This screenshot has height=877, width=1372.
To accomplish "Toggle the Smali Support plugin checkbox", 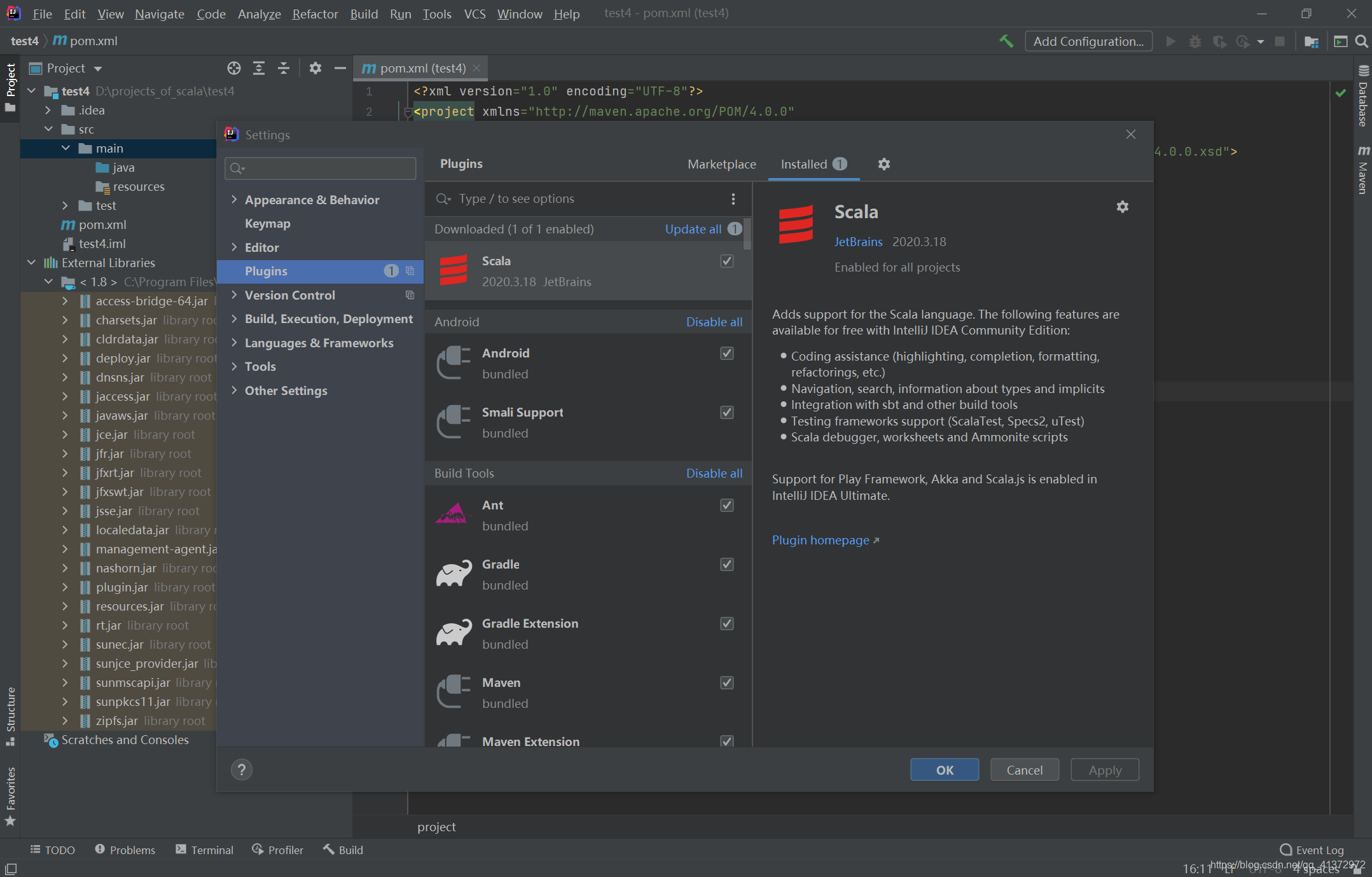I will (726, 412).
